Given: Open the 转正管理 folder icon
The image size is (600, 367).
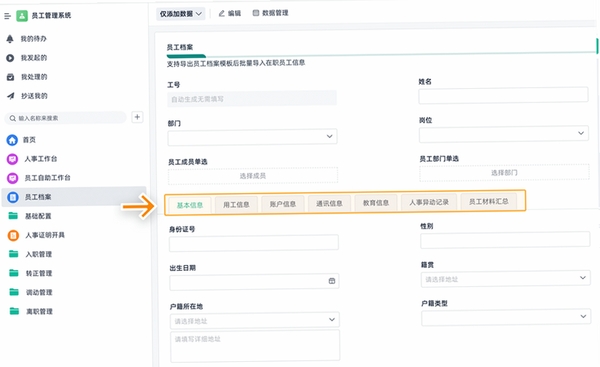Looking at the screenshot, I should [x=14, y=273].
